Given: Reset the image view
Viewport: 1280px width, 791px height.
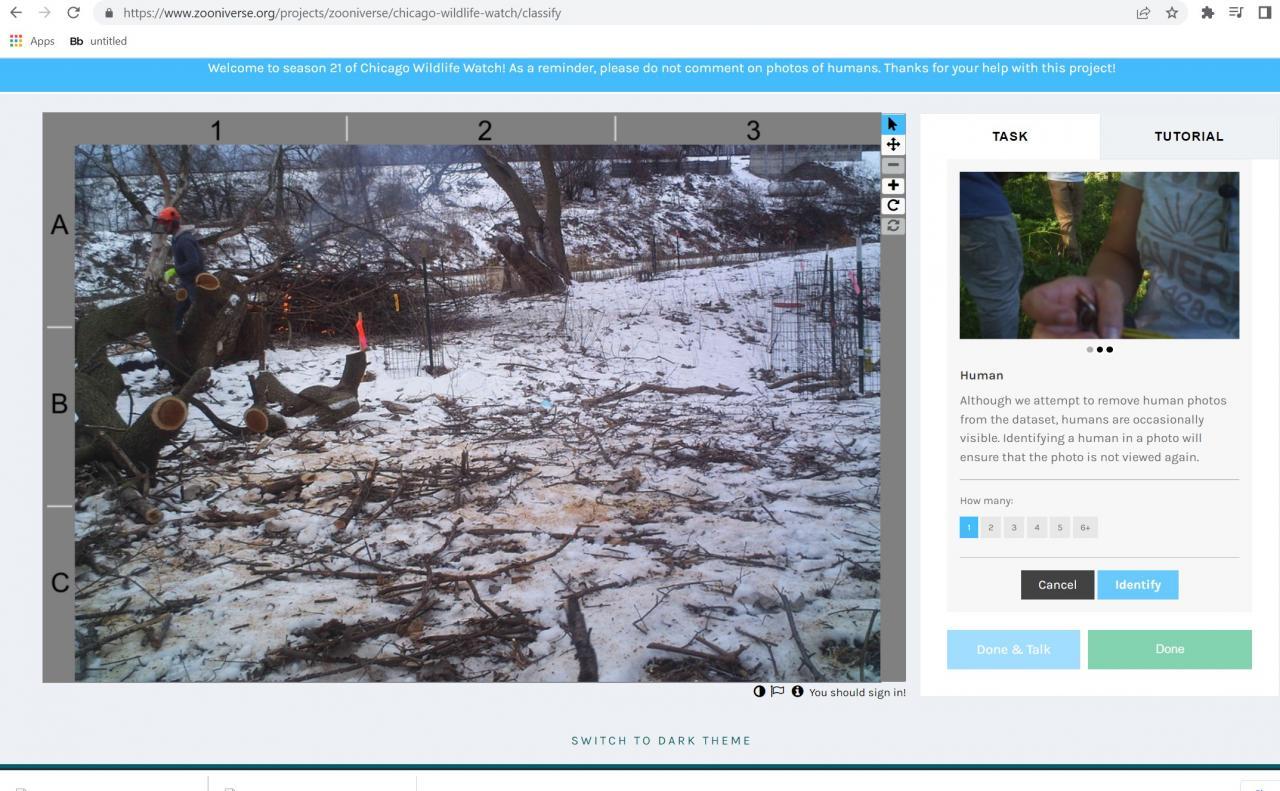Looking at the screenshot, I should (893, 226).
